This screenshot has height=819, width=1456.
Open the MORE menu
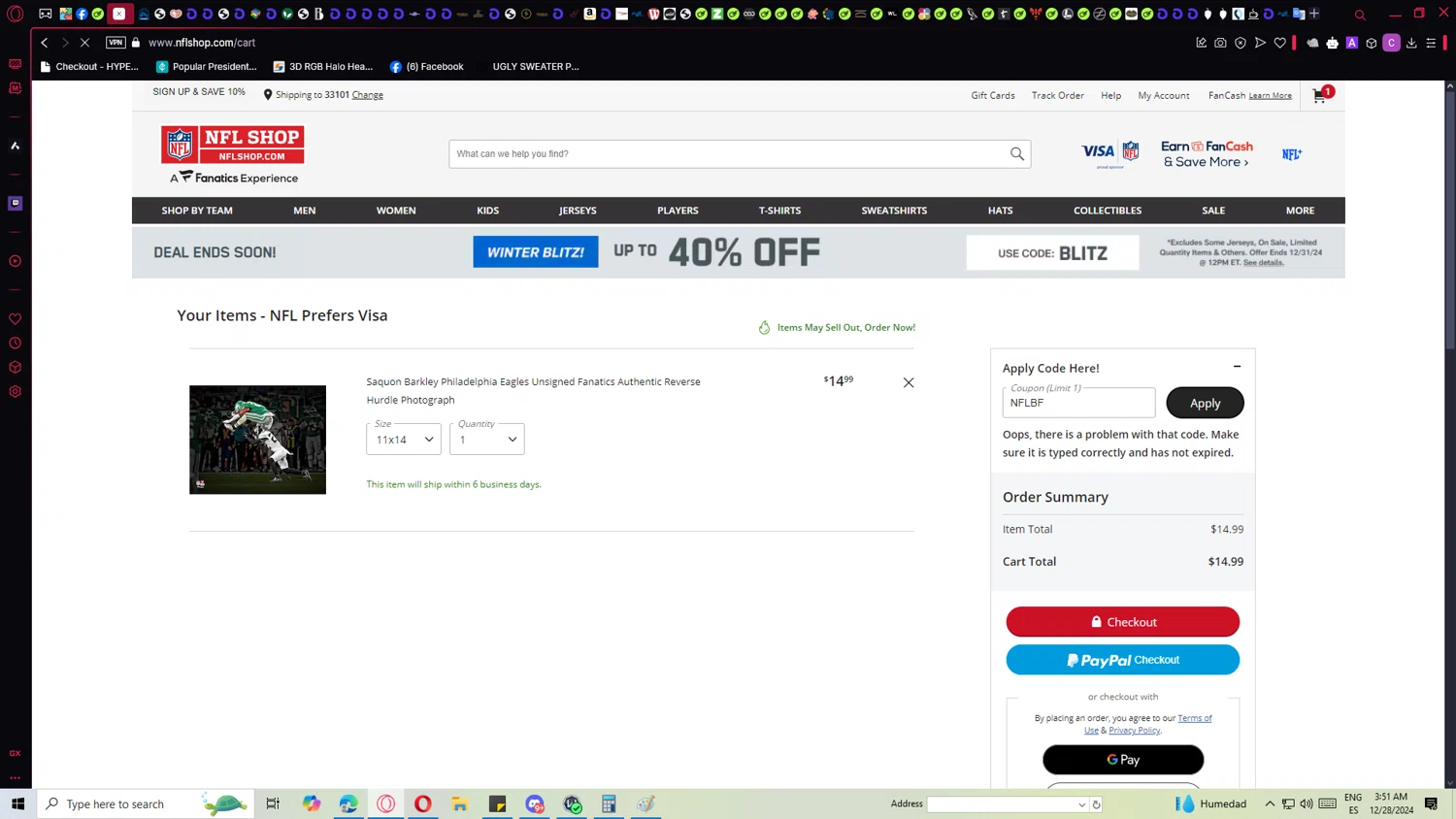click(1300, 211)
